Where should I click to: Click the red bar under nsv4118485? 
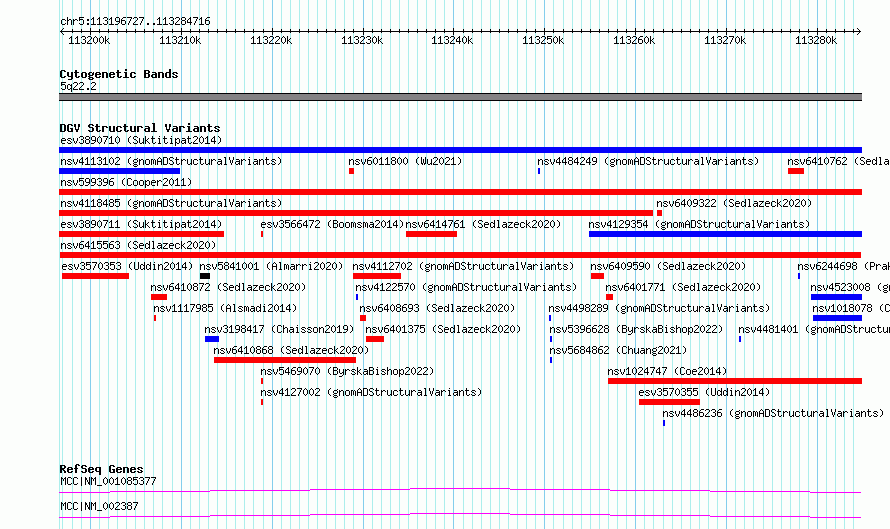tap(356, 213)
